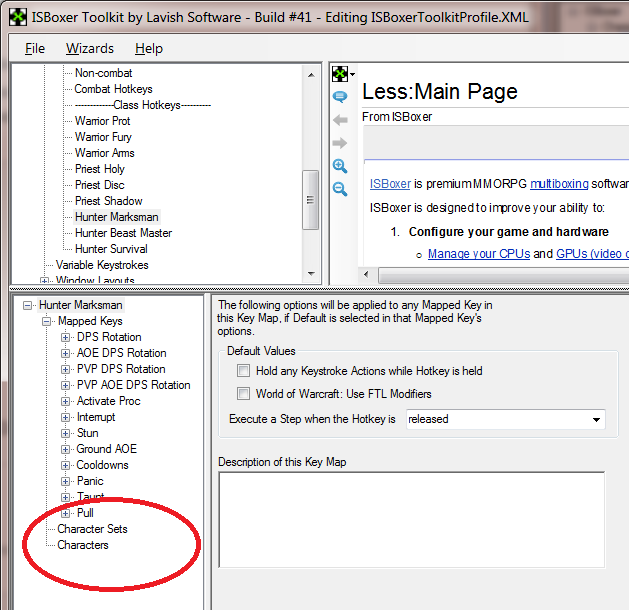Expand the Pull node
The width and height of the screenshot is (629, 610).
(x=65, y=513)
